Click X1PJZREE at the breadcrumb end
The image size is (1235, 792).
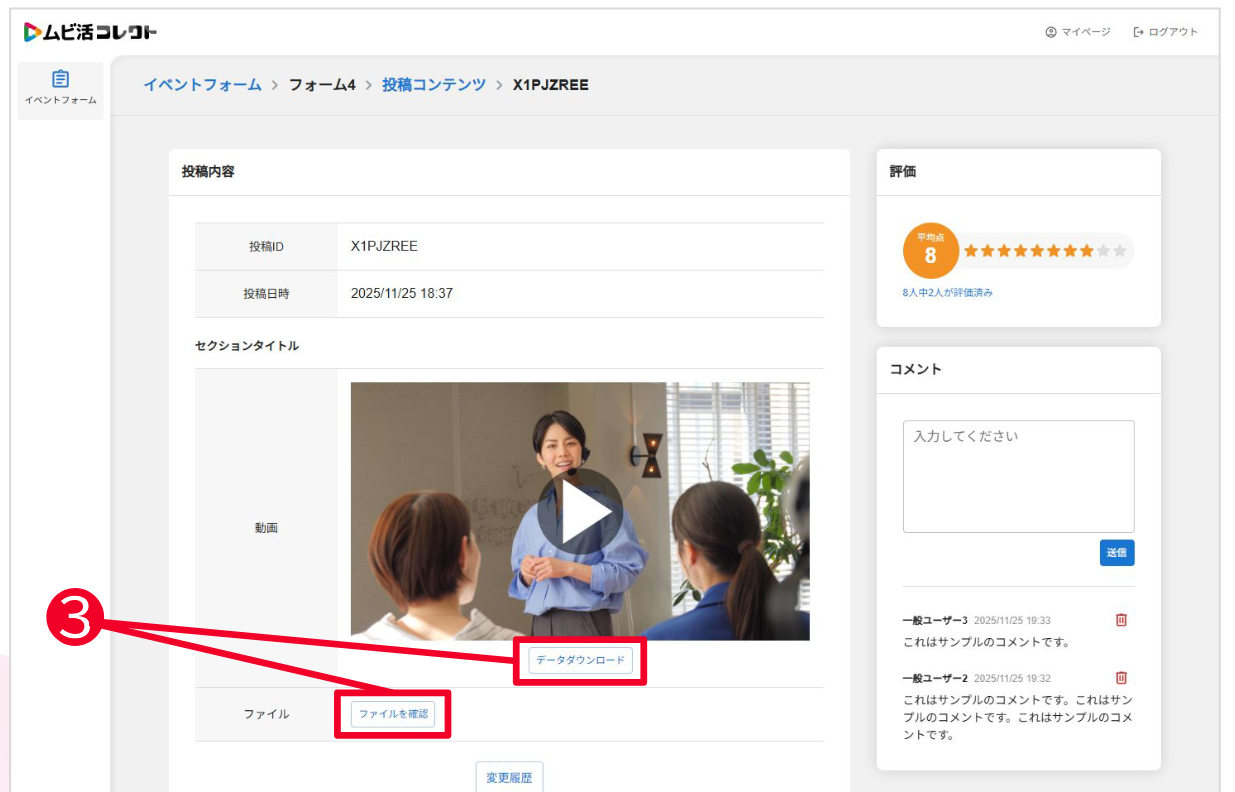(551, 85)
